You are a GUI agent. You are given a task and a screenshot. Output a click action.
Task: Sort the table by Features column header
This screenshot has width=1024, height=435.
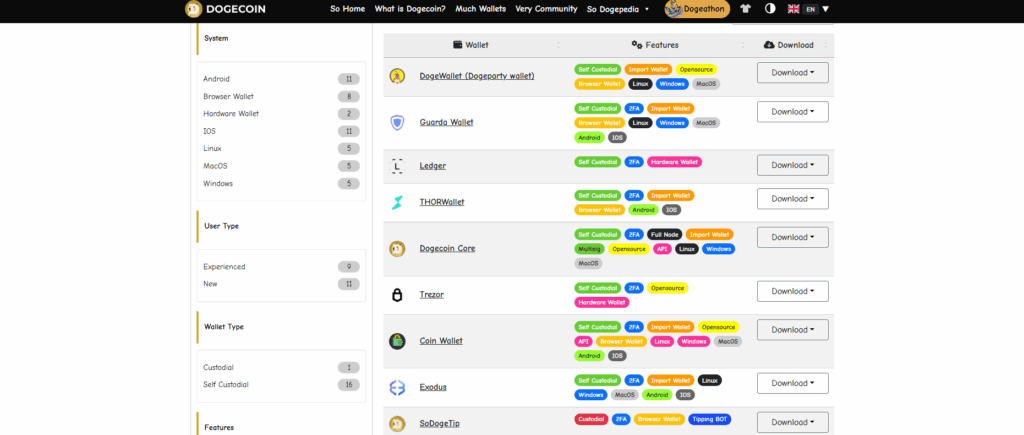pyautogui.click(x=656, y=45)
